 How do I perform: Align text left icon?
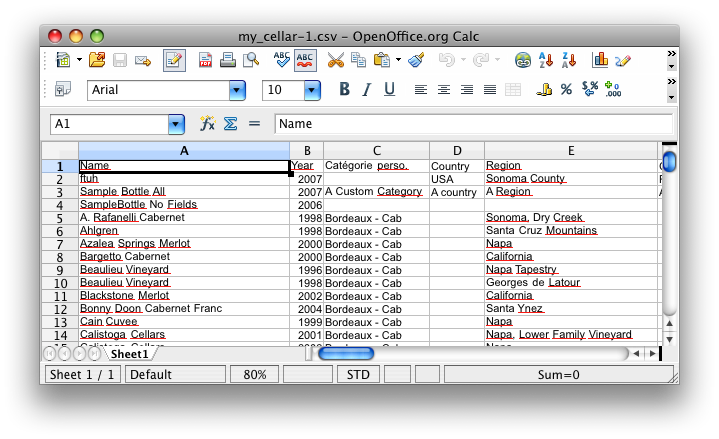(x=420, y=89)
